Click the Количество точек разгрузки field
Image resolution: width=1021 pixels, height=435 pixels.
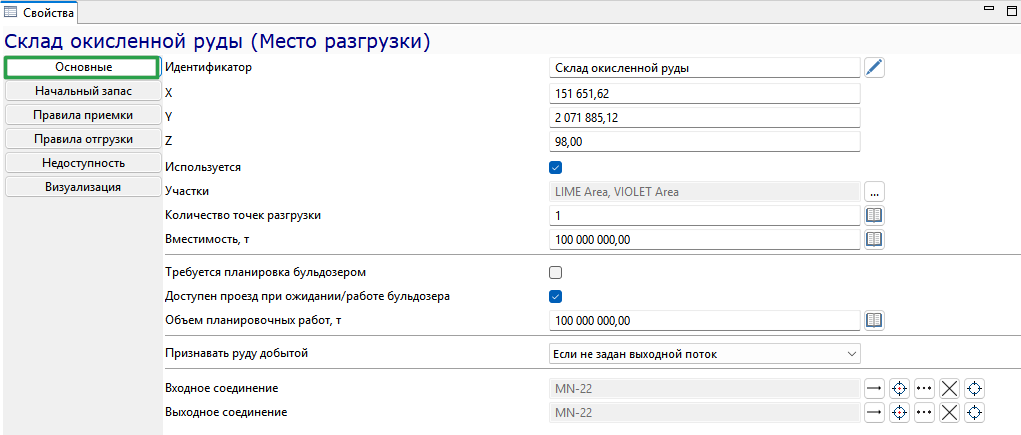705,215
